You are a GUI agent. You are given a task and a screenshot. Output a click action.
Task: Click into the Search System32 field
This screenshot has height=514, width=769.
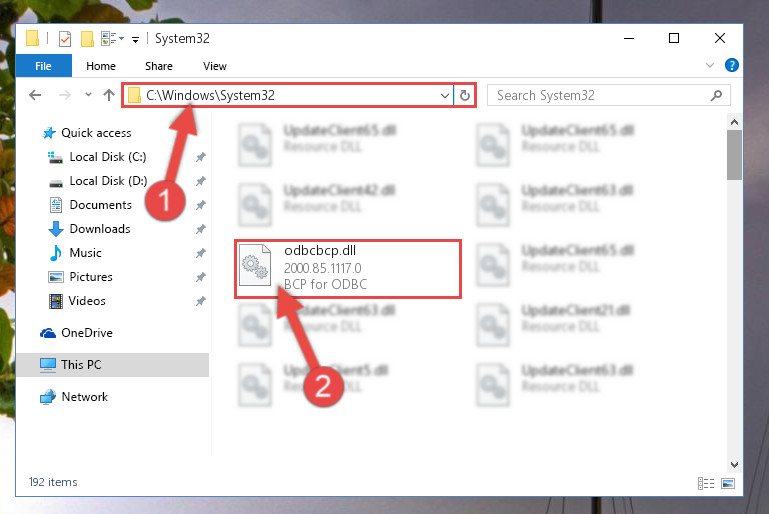(x=601, y=95)
